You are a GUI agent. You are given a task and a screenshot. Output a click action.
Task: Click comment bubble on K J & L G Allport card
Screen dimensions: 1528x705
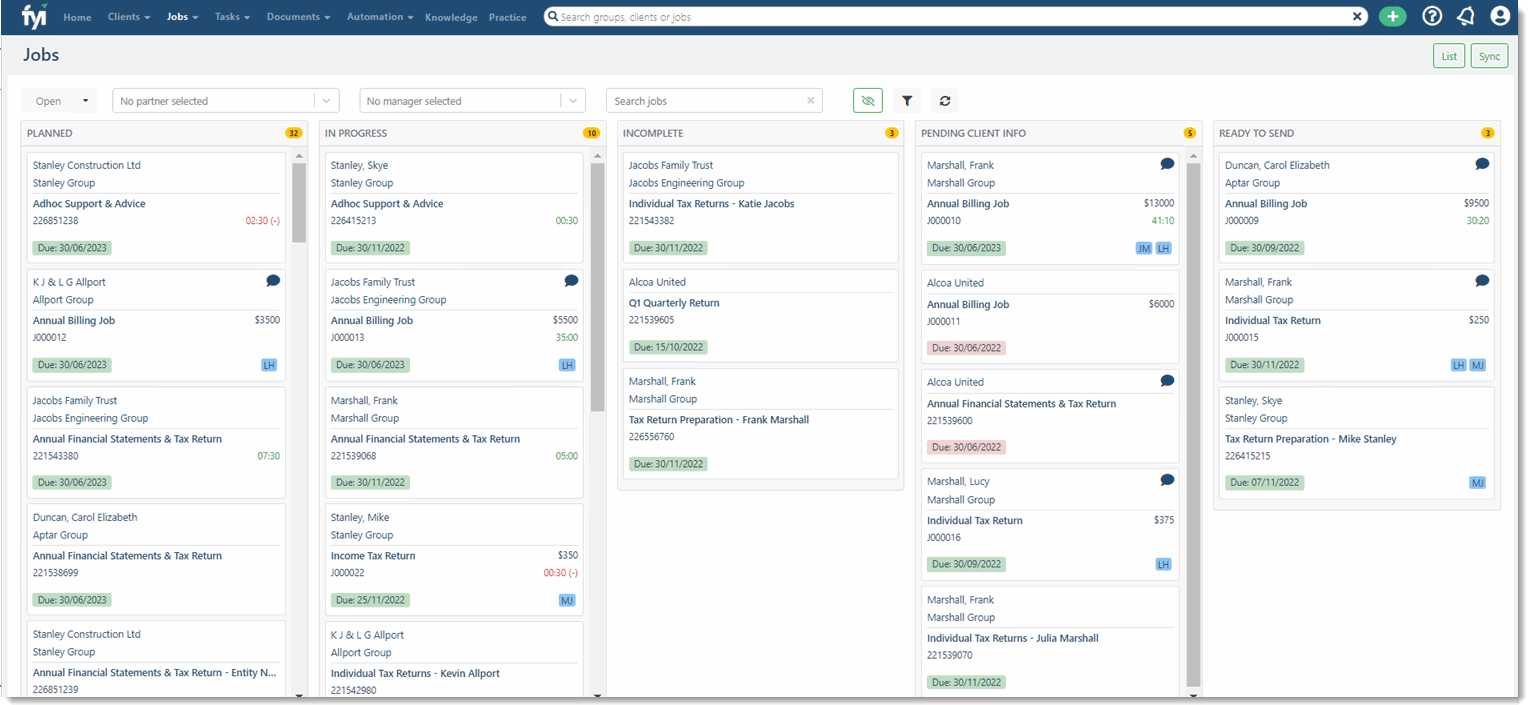coord(273,281)
